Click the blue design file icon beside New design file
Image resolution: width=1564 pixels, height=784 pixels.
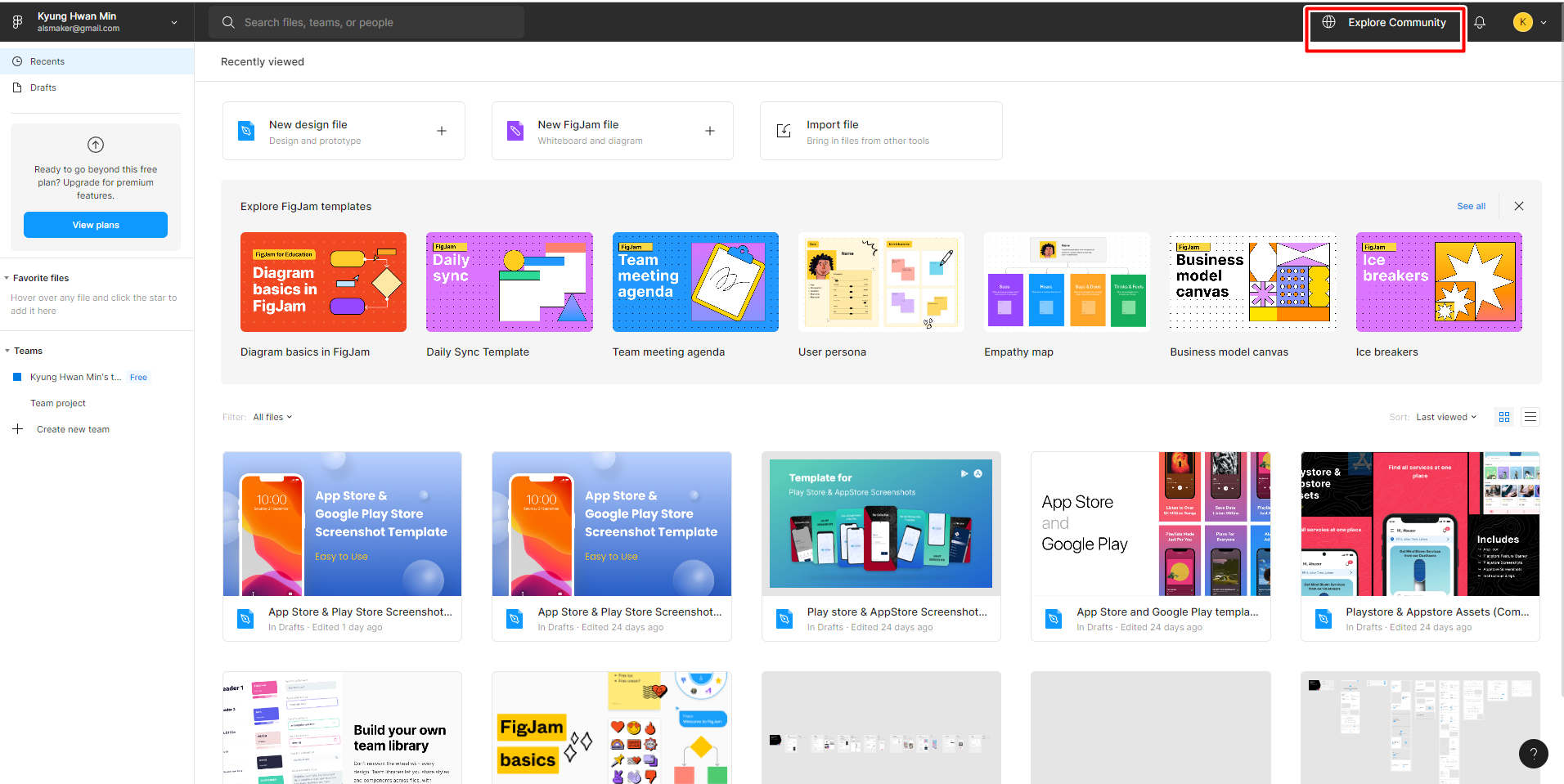pyautogui.click(x=246, y=131)
